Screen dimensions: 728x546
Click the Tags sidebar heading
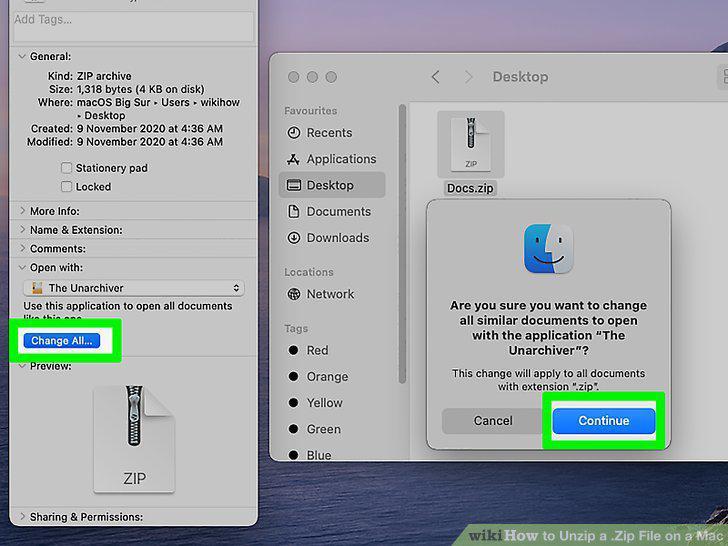point(296,329)
